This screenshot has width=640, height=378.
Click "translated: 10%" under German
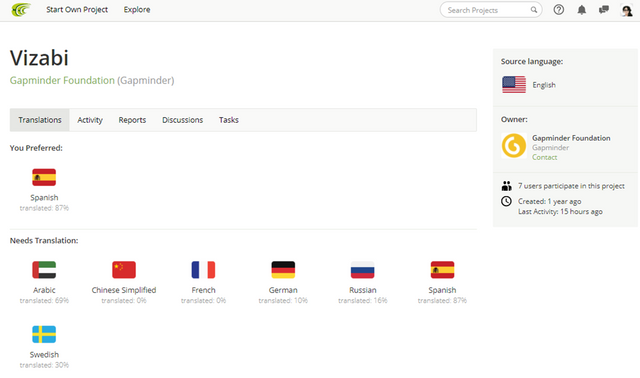[283, 301]
